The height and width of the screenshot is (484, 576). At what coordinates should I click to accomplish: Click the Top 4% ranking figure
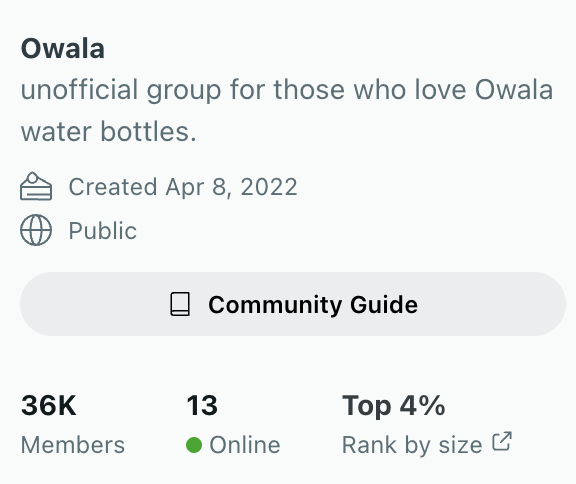click(393, 405)
